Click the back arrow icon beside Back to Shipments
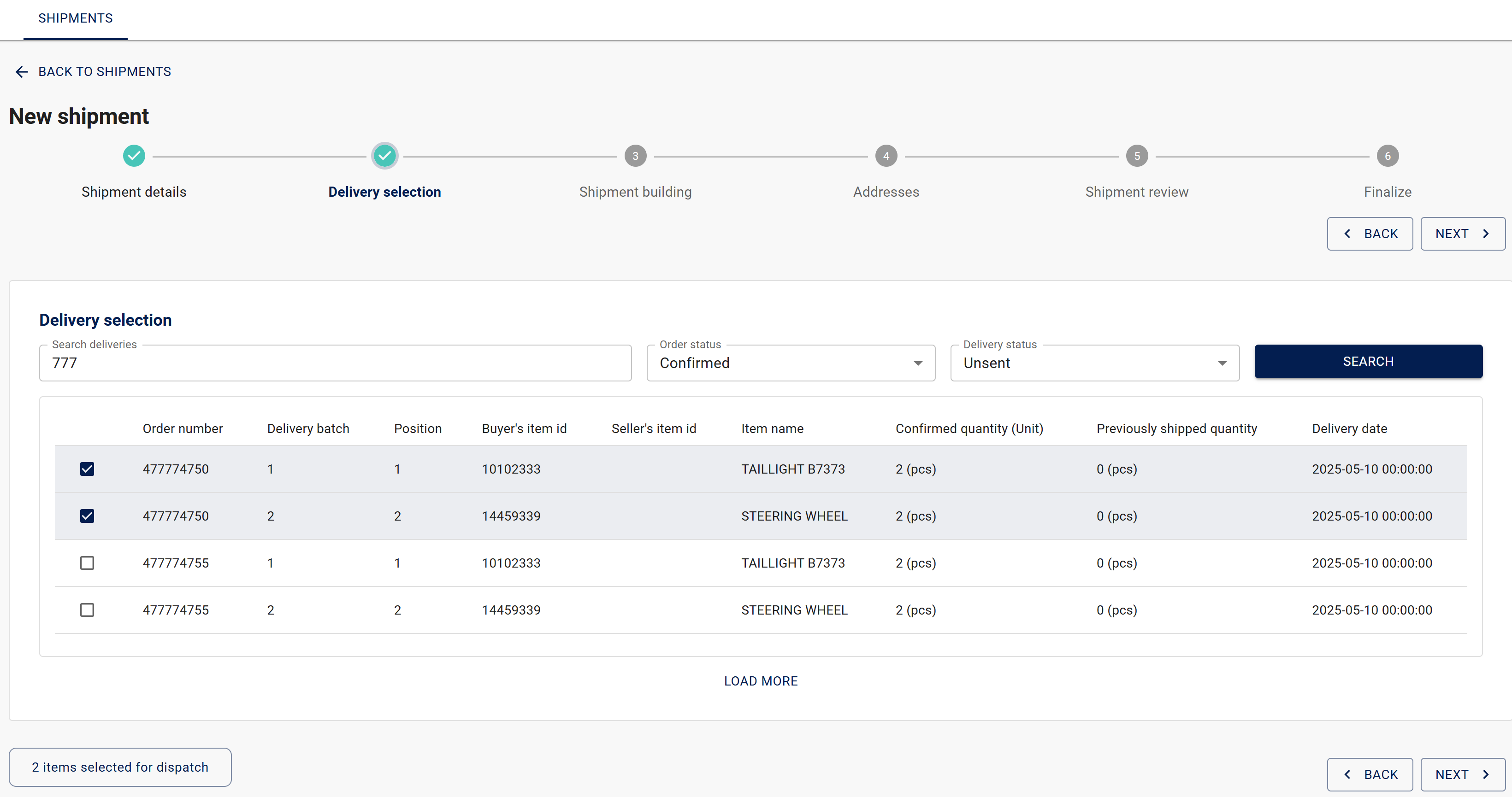The width and height of the screenshot is (1512, 797). tap(22, 71)
